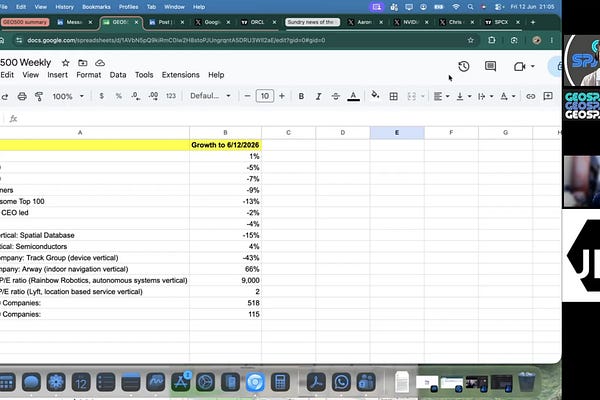Select cell showing 66%

(x=225, y=269)
